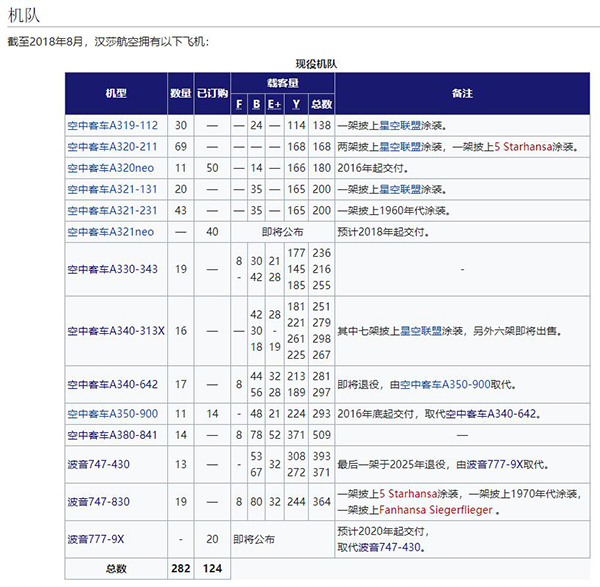Open the Fanhansa Siegerflieger link
The image size is (600, 587).
click(436, 510)
